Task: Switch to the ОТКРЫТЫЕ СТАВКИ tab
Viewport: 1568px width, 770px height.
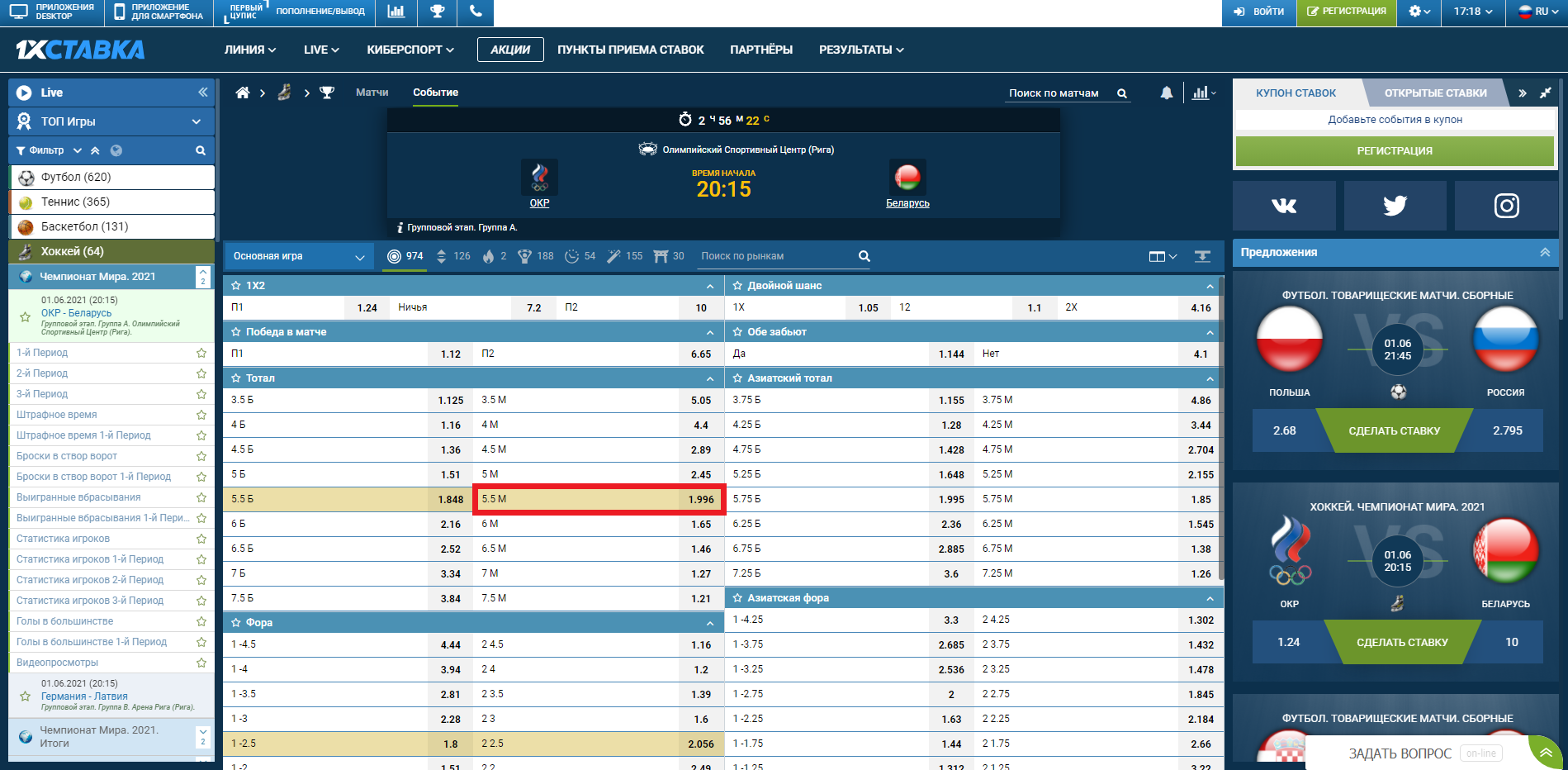Action: 1435,93
